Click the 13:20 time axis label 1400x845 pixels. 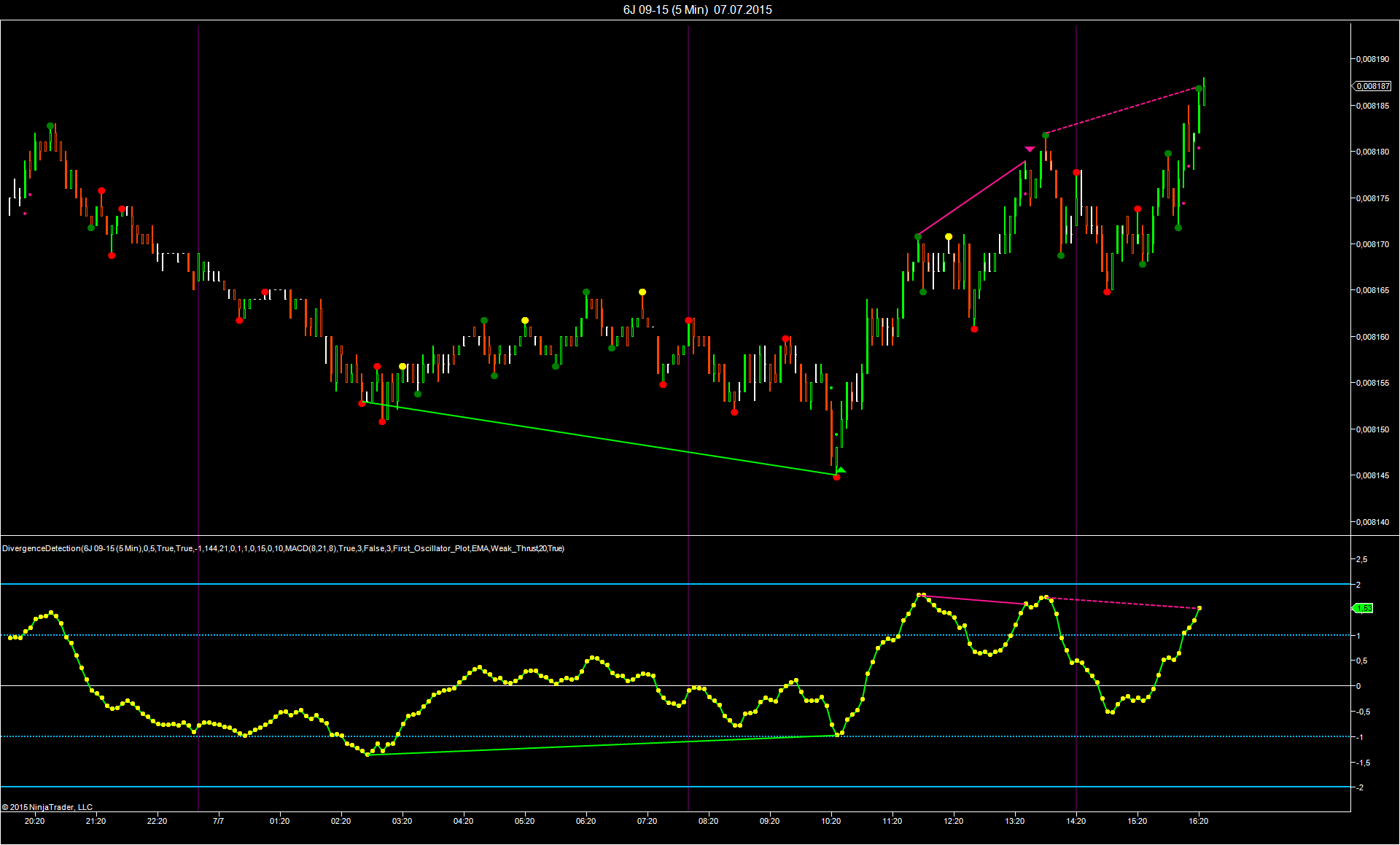pos(1014,821)
